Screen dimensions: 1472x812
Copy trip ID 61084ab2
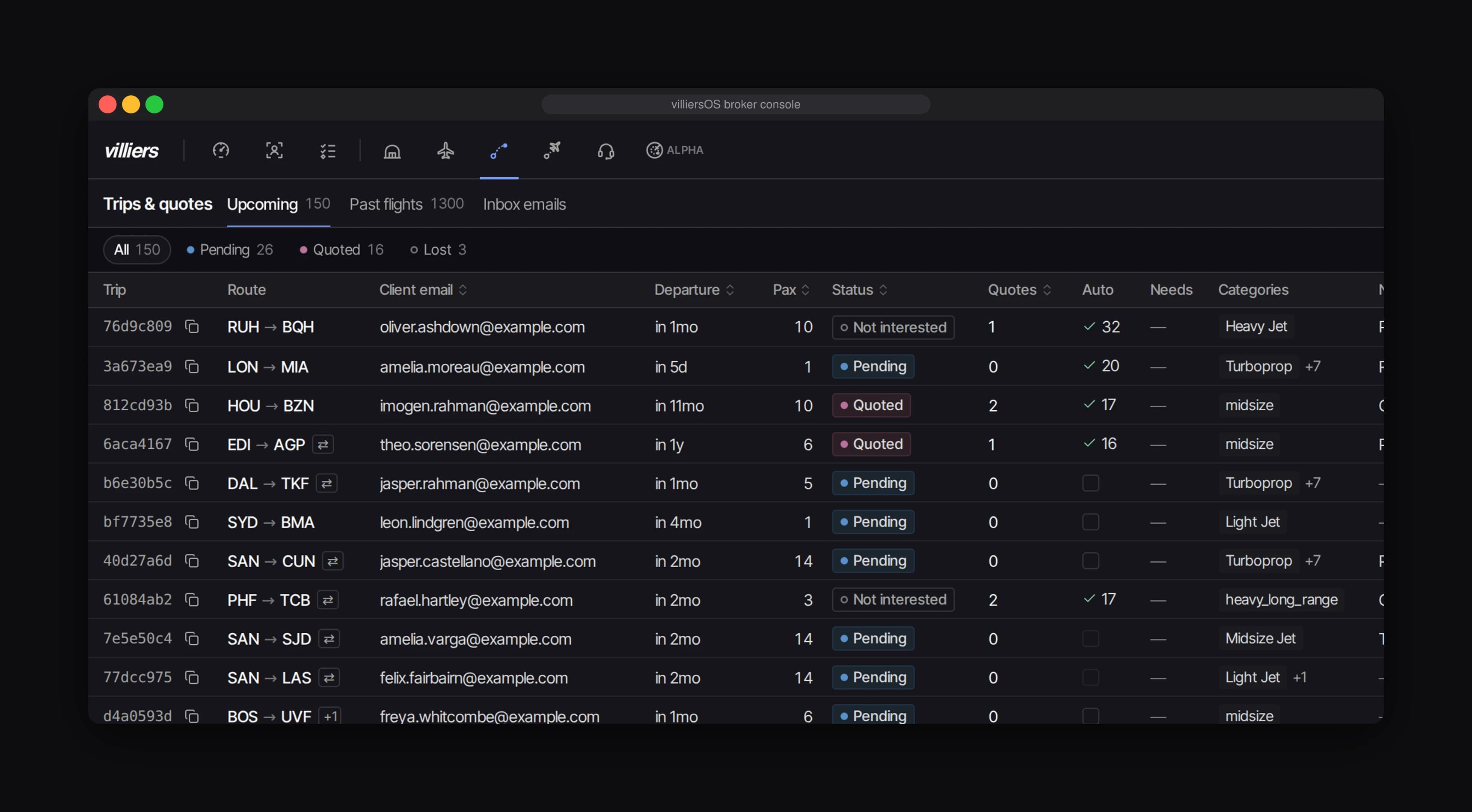click(x=192, y=599)
